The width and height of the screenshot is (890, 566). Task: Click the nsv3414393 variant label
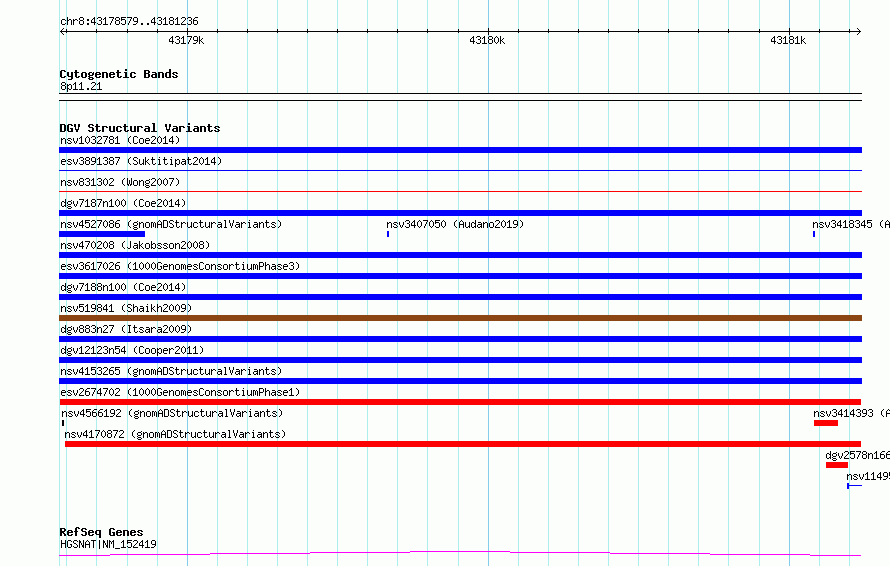[851, 413]
